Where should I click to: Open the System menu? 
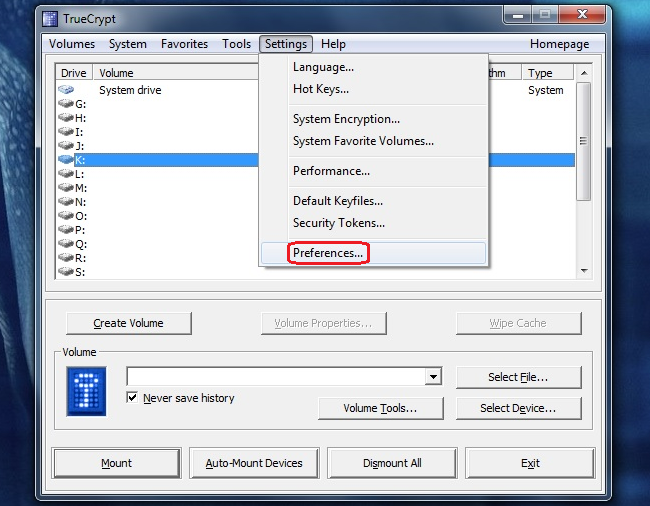128,44
